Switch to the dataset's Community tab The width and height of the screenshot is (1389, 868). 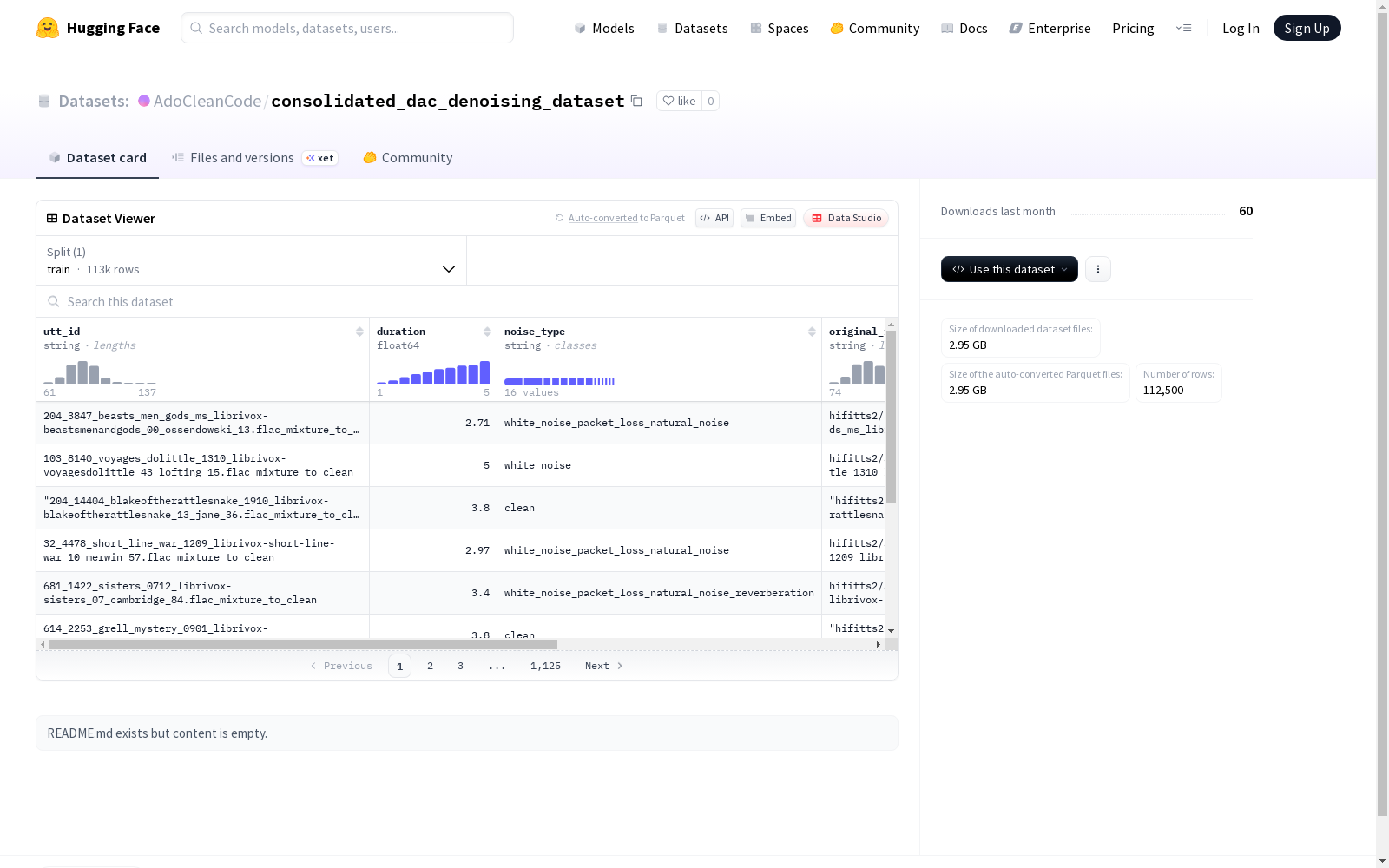(408, 158)
